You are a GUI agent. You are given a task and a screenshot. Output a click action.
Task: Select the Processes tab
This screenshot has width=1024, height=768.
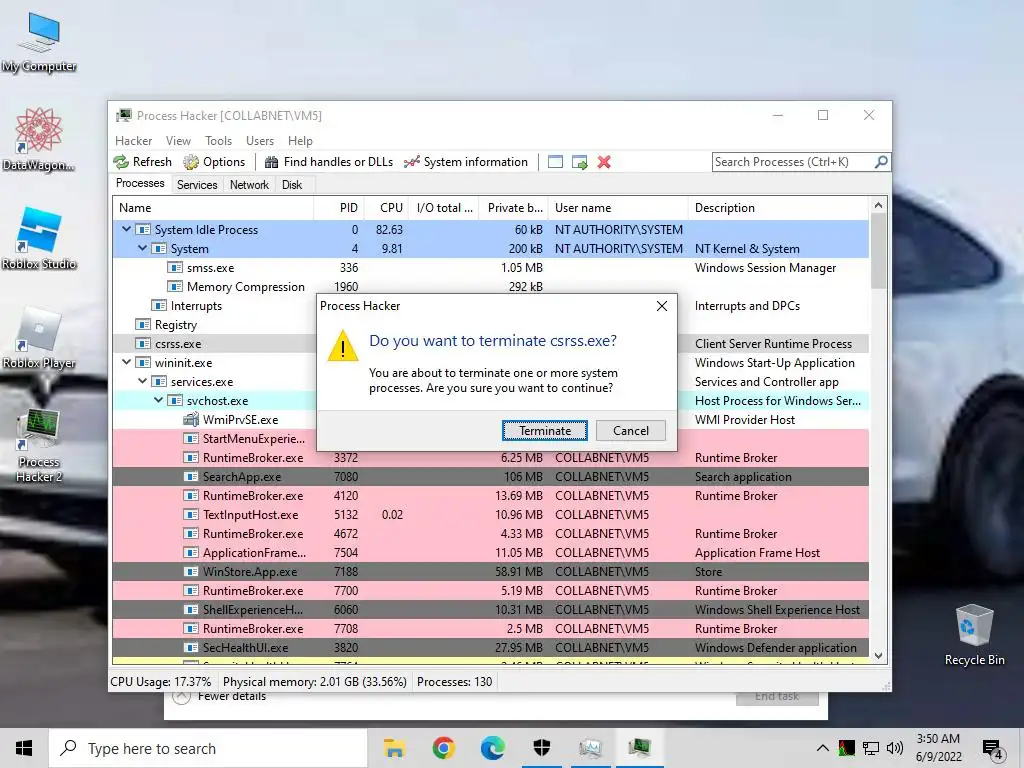[x=140, y=184]
